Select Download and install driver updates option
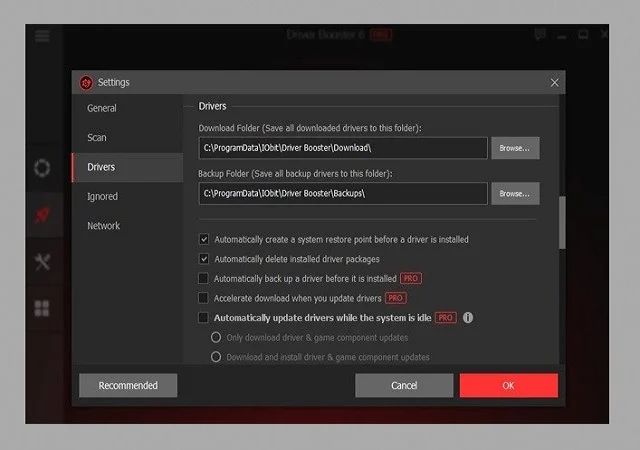 216,357
